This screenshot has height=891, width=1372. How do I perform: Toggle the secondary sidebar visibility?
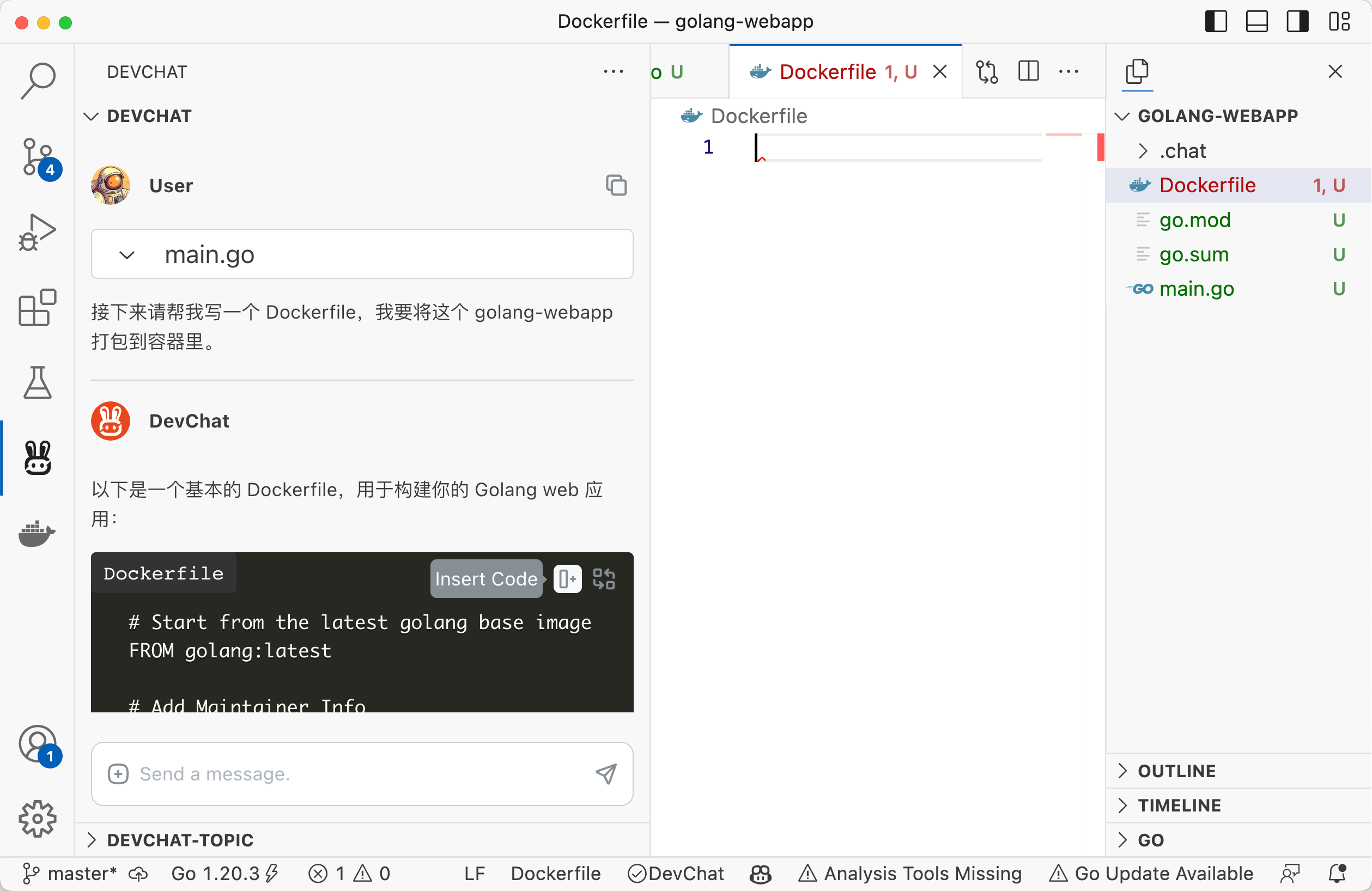[x=1298, y=22]
